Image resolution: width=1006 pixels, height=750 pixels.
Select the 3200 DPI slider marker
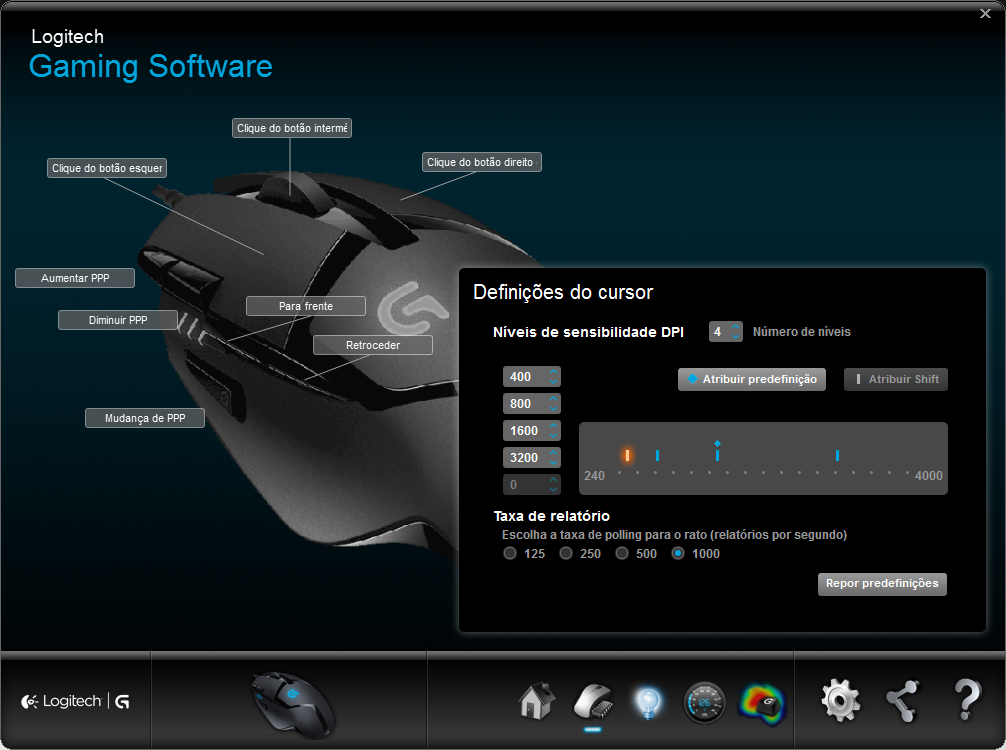[837, 455]
